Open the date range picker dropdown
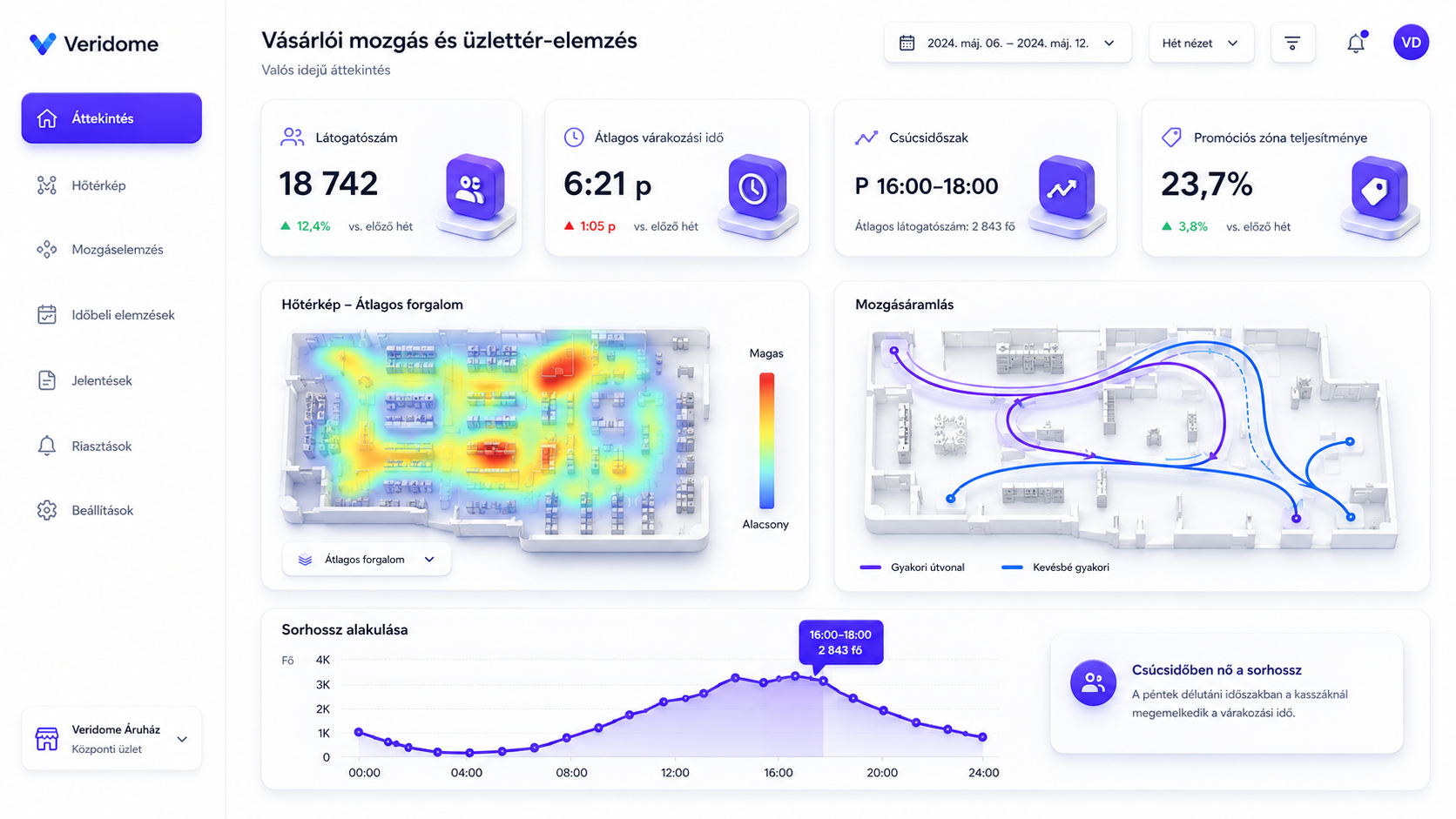Image resolution: width=1456 pixels, height=819 pixels. point(1008,43)
